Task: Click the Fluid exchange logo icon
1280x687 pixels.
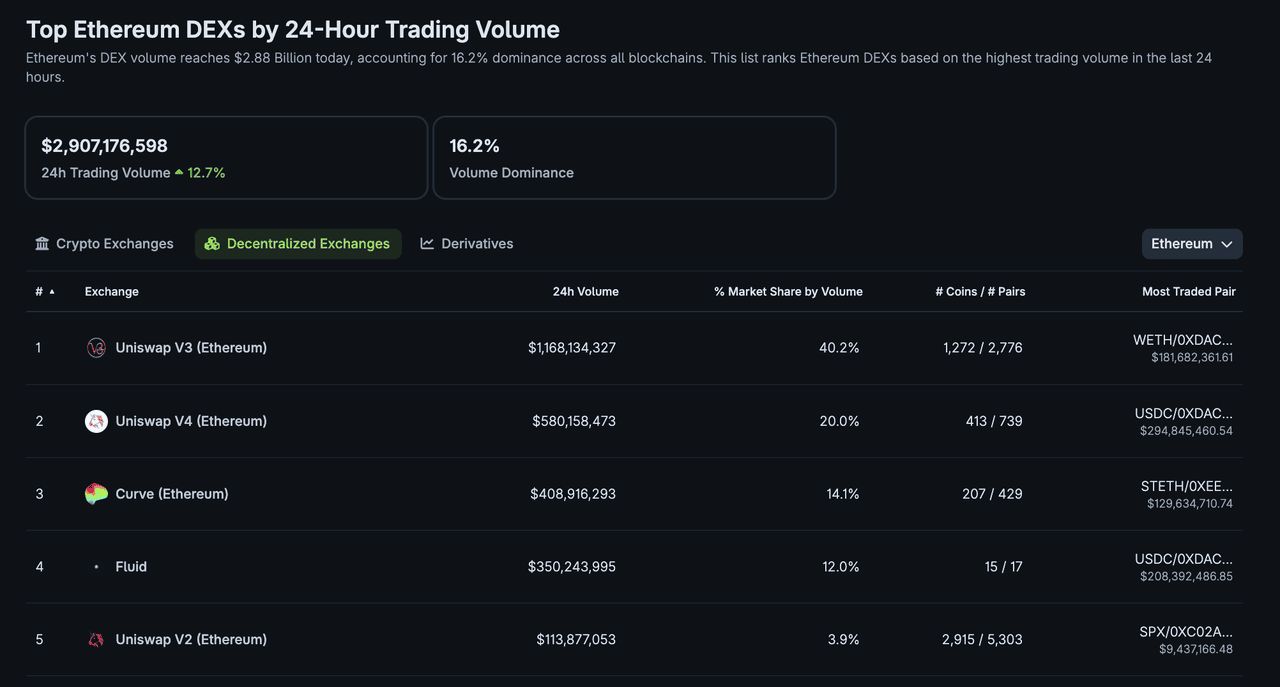Action: (96, 567)
